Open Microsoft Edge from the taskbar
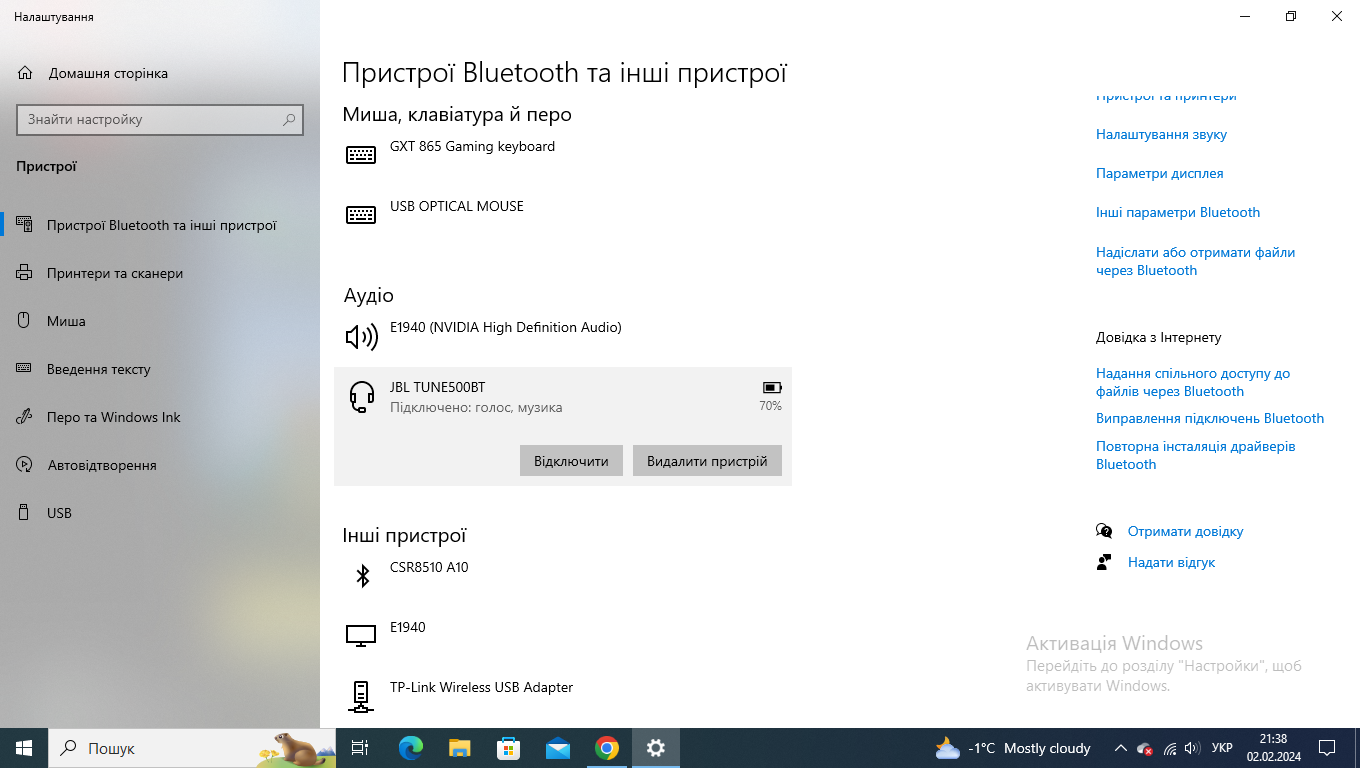This screenshot has height=768, width=1360. (410, 748)
